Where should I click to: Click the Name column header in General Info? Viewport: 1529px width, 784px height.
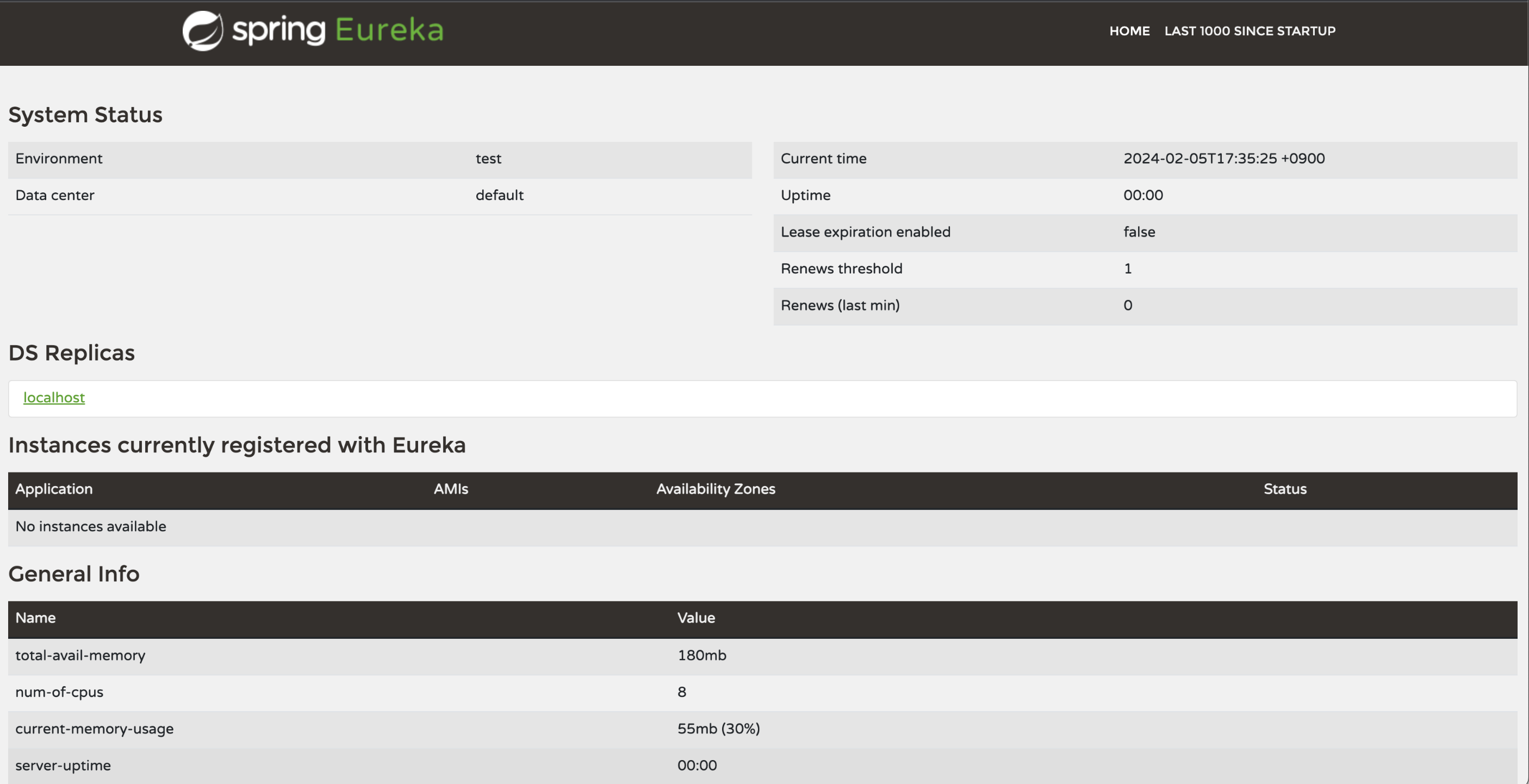pos(35,618)
